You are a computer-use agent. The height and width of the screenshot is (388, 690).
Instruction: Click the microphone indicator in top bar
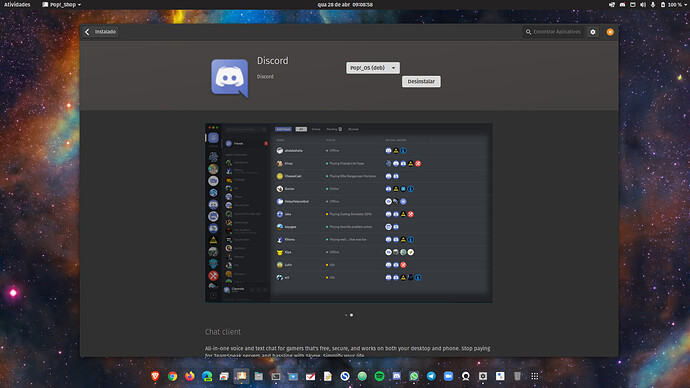[x=653, y=4]
